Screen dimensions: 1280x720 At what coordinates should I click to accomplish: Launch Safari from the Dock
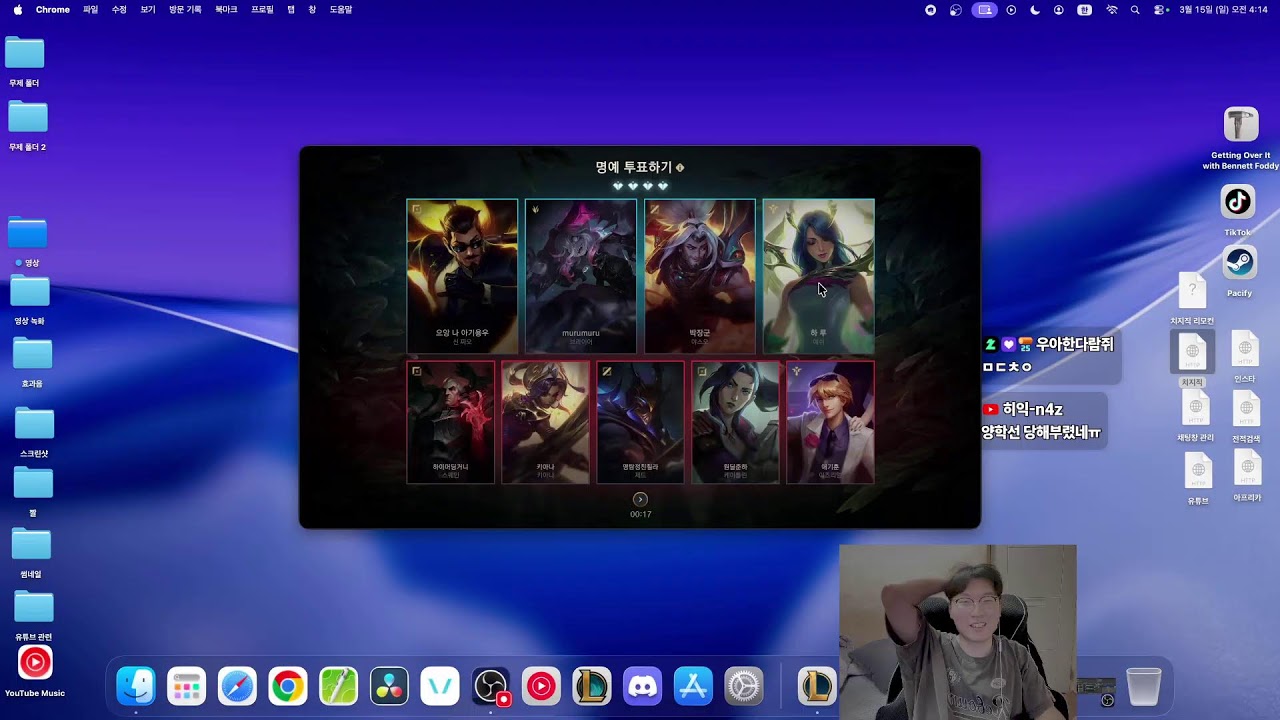(x=238, y=686)
